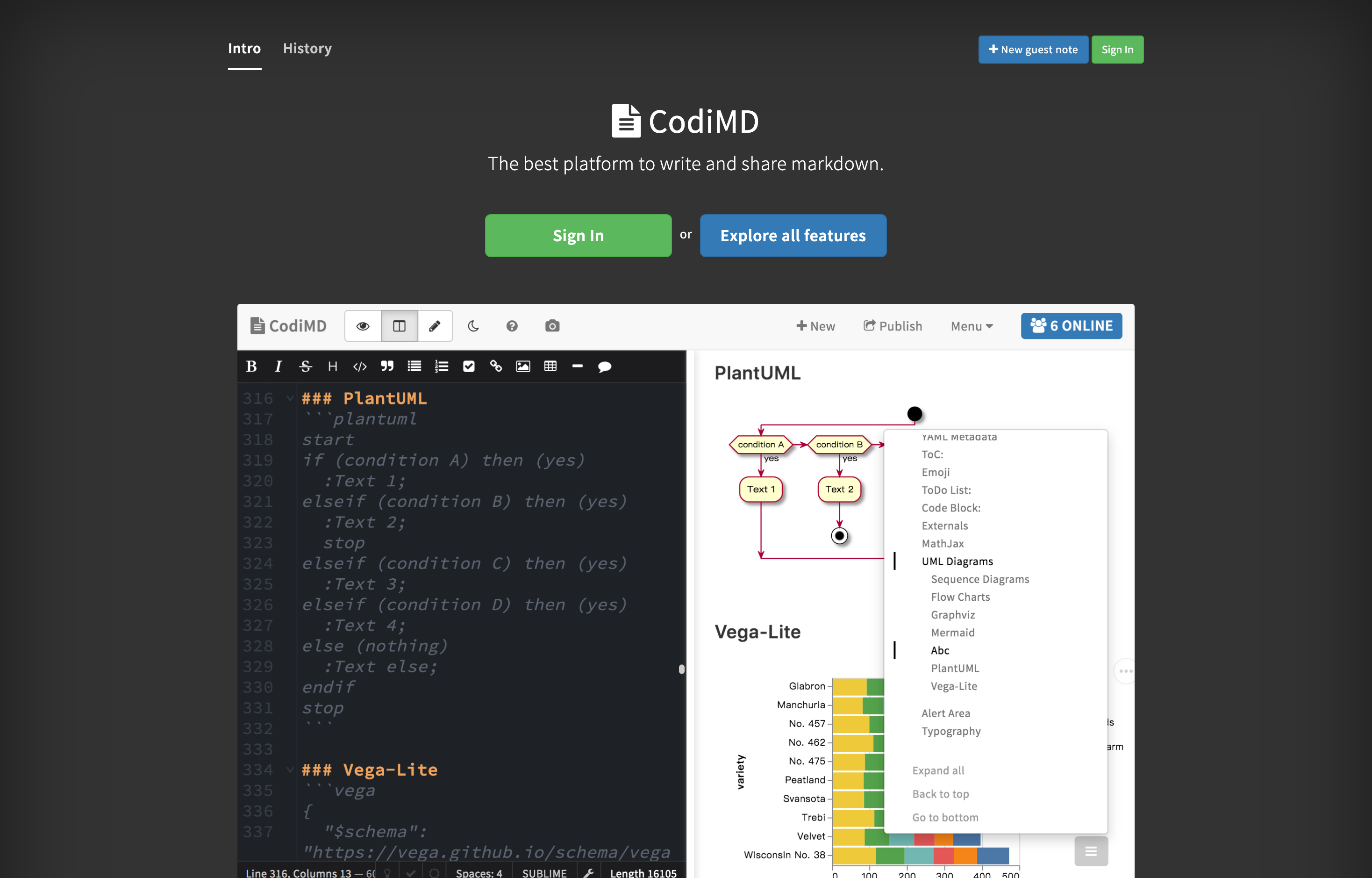Open the Intro tab

coord(244,49)
